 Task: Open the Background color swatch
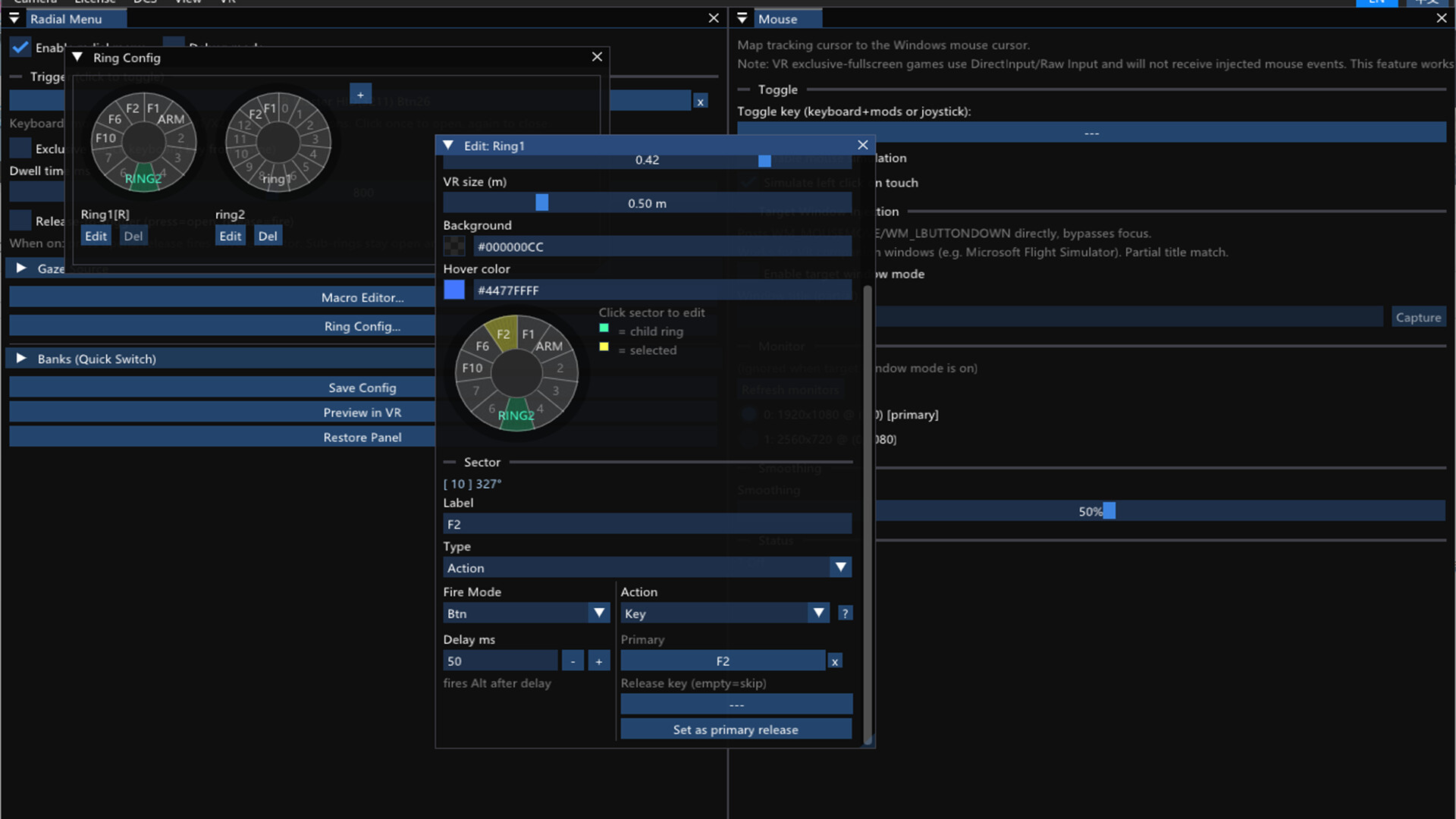click(453, 246)
